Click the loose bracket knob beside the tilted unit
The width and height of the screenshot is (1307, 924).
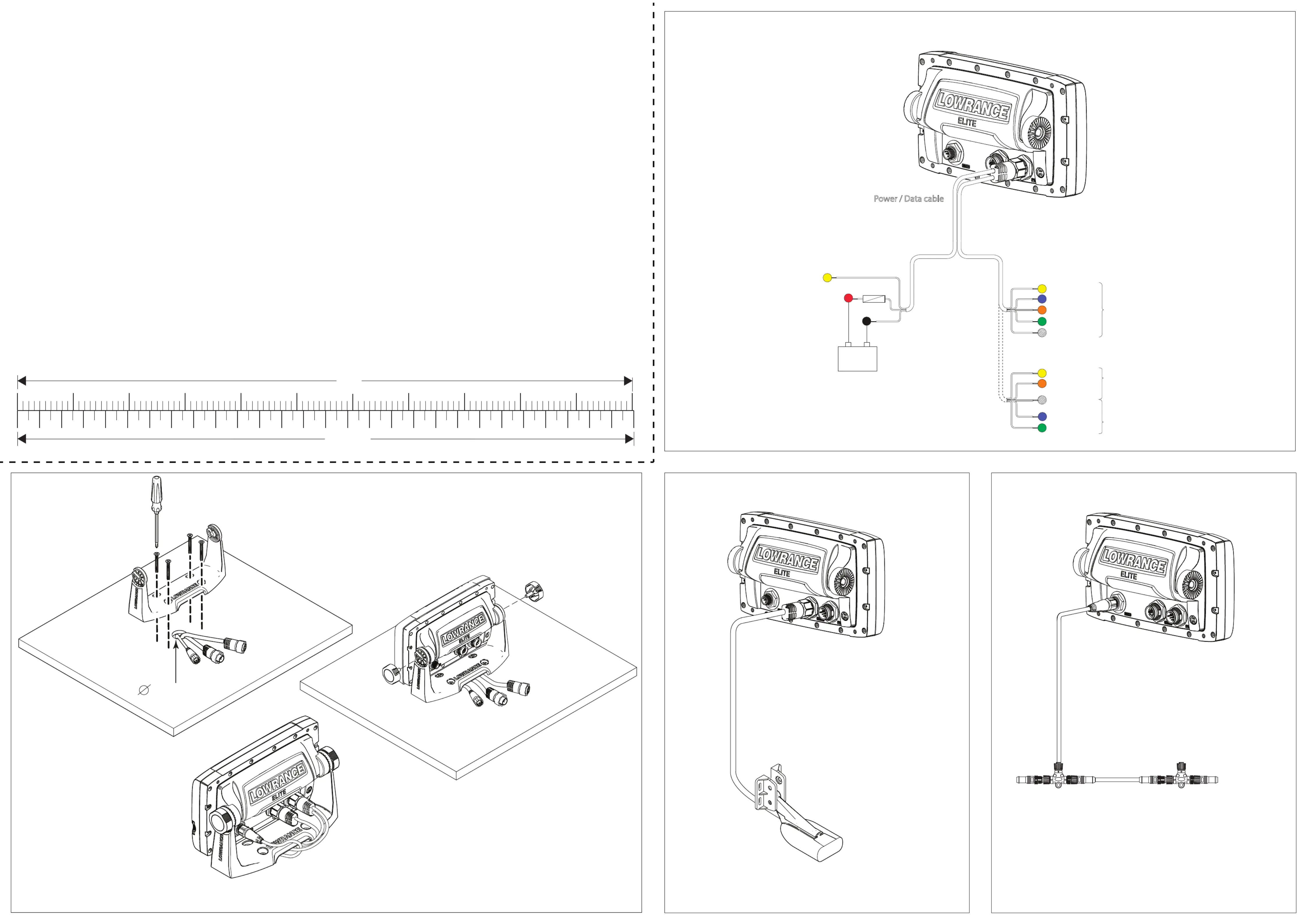534,591
